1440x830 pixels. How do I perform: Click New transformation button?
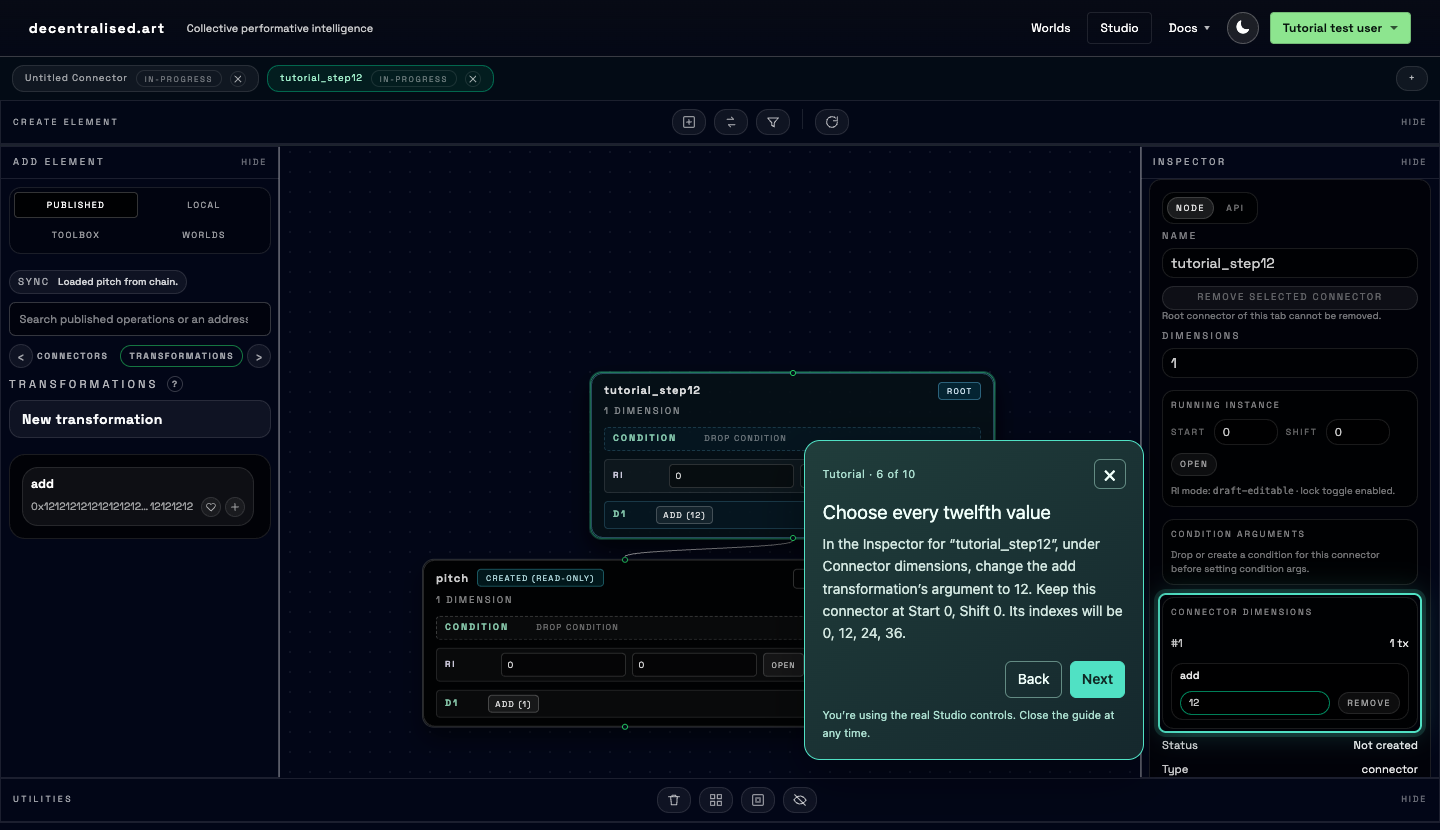coord(140,419)
